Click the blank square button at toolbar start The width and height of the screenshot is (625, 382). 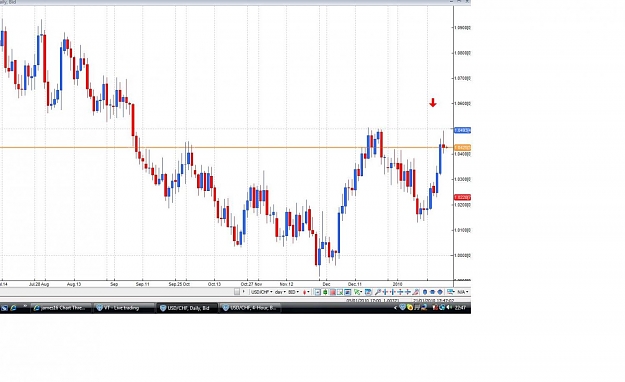tap(237, 292)
